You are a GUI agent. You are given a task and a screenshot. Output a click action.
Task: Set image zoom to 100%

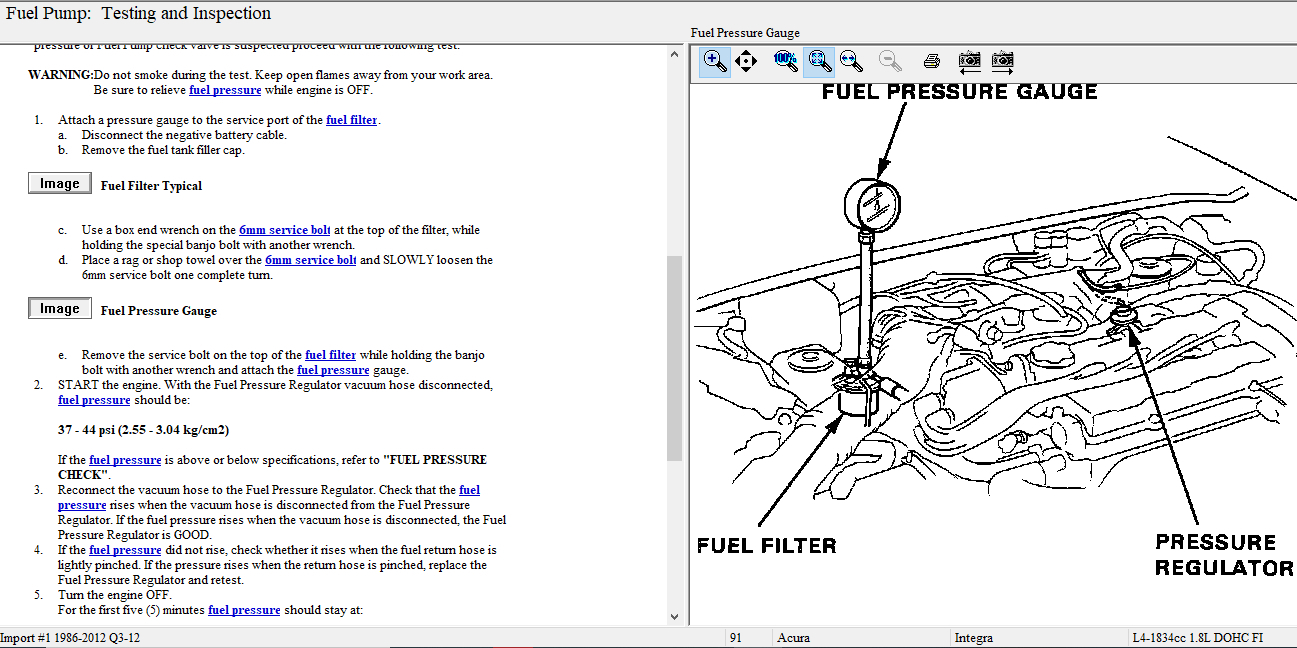click(x=785, y=61)
